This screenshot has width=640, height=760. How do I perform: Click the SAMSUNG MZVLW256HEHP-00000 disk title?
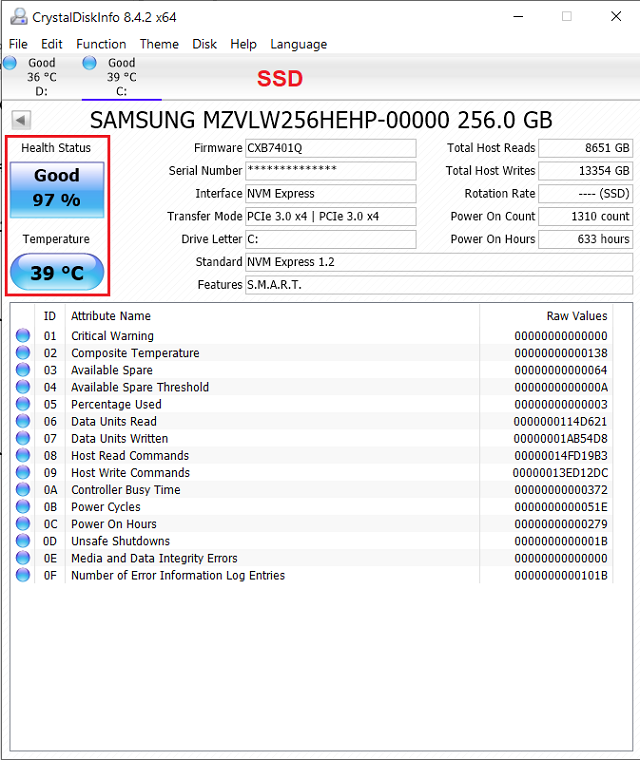[x=321, y=120]
